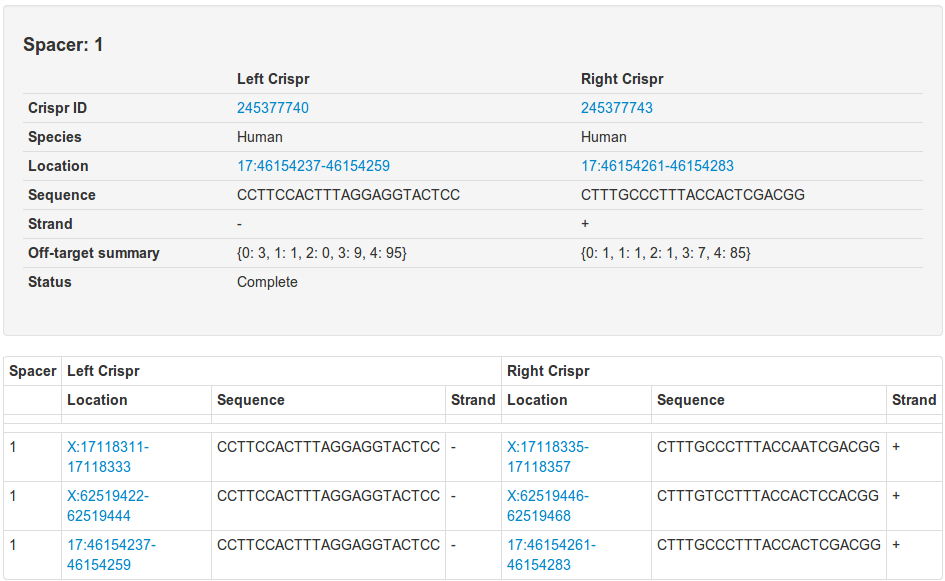945x581 pixels.
Task: Click the "Off-target summary" row label
Action: click(94, 253)
